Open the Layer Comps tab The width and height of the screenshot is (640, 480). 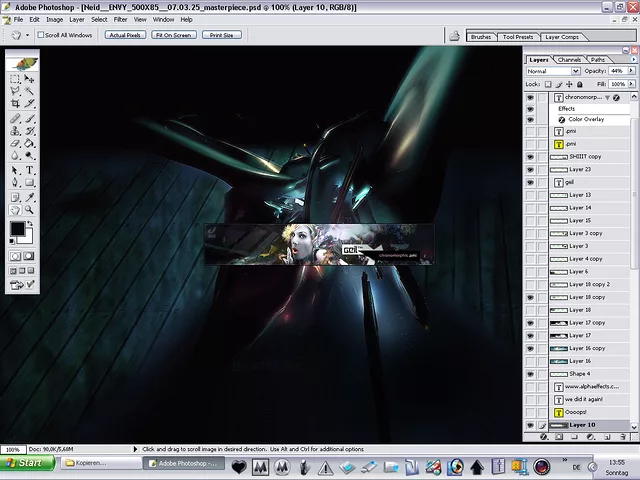[x=562, y=37]
